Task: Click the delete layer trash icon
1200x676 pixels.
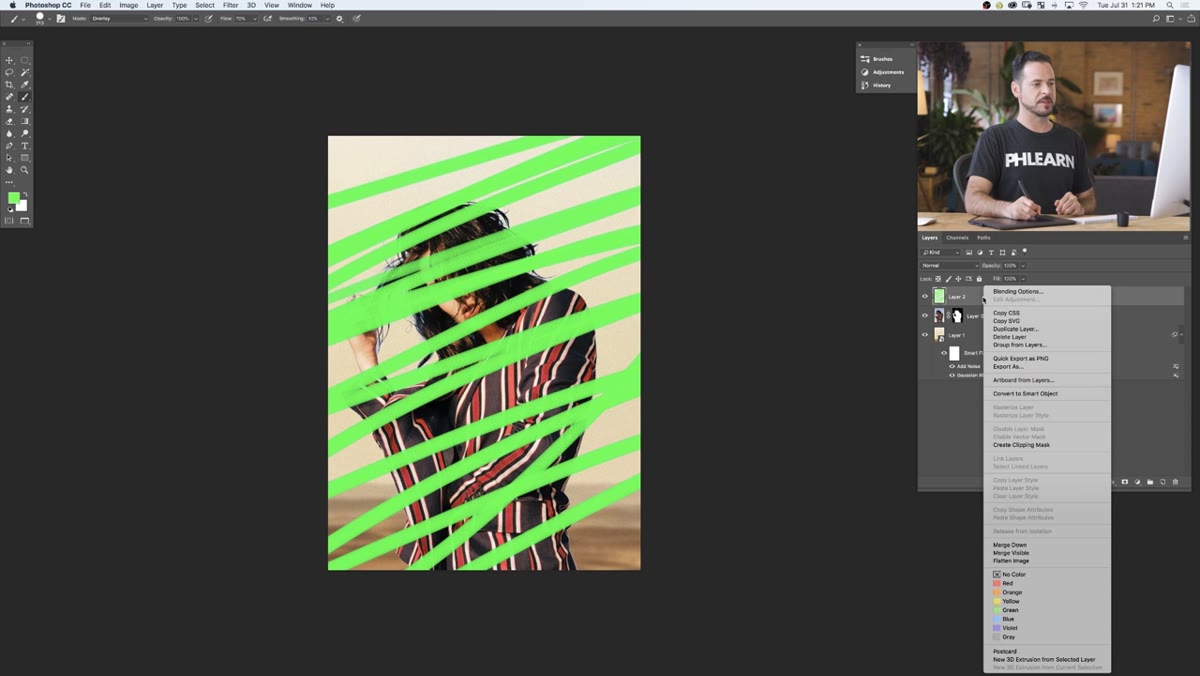Action: click(1176, 482)
